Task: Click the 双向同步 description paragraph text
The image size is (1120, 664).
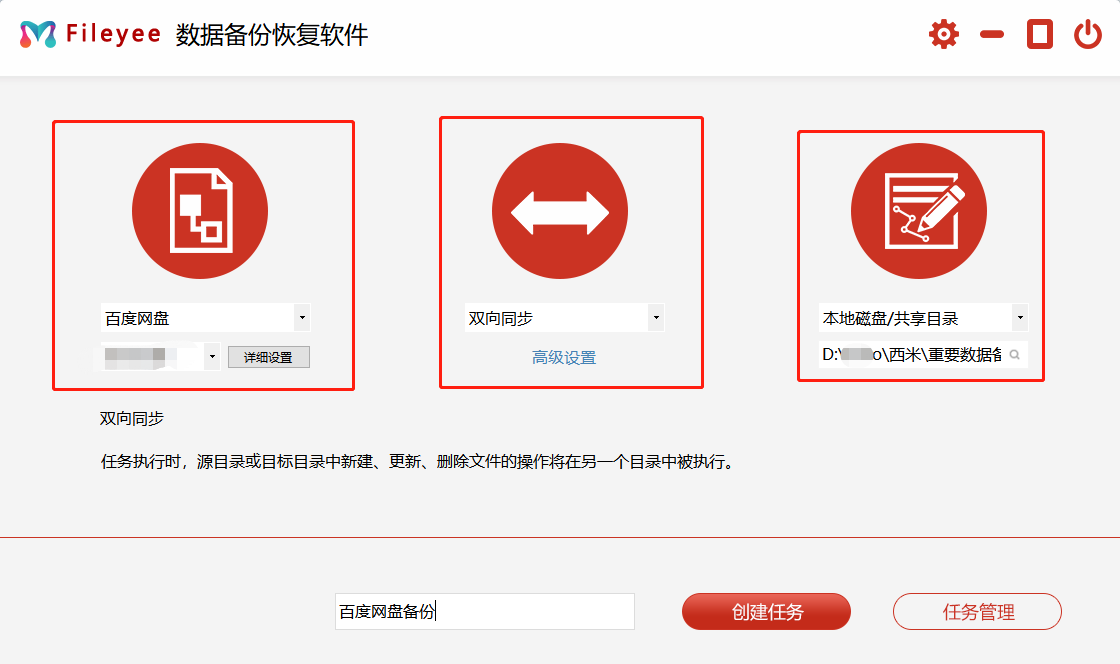Action: (x=418, y=462)
